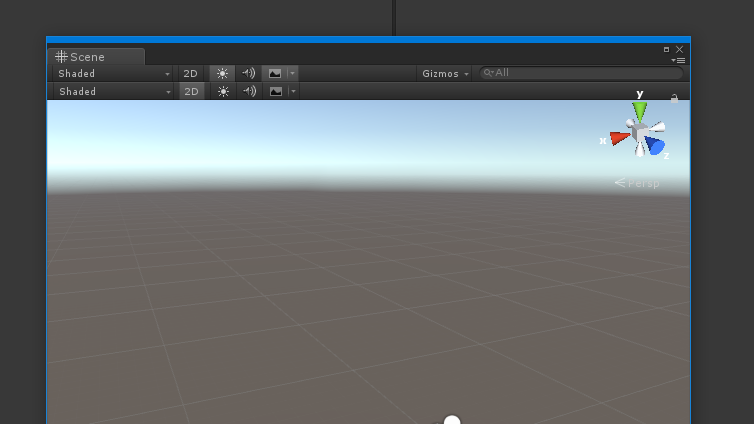This screenshot has height=424, width=754.
Task: Open Scene panel options menu icon
Action: (679, 61)
